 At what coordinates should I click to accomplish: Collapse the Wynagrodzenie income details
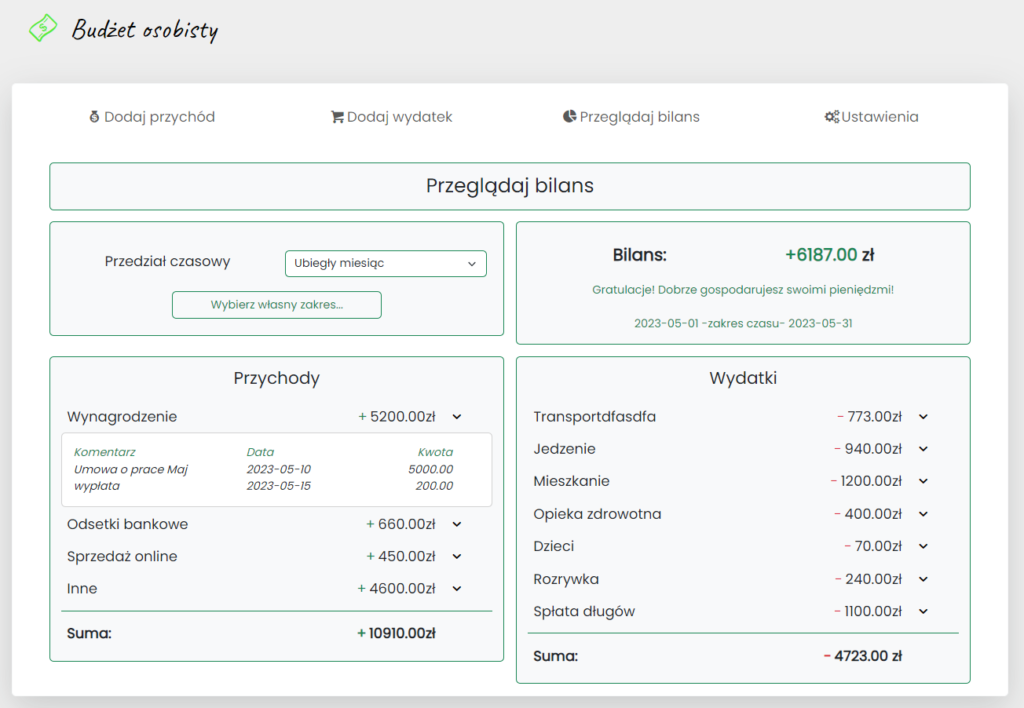pyautogui.click(x=457, y=417)
